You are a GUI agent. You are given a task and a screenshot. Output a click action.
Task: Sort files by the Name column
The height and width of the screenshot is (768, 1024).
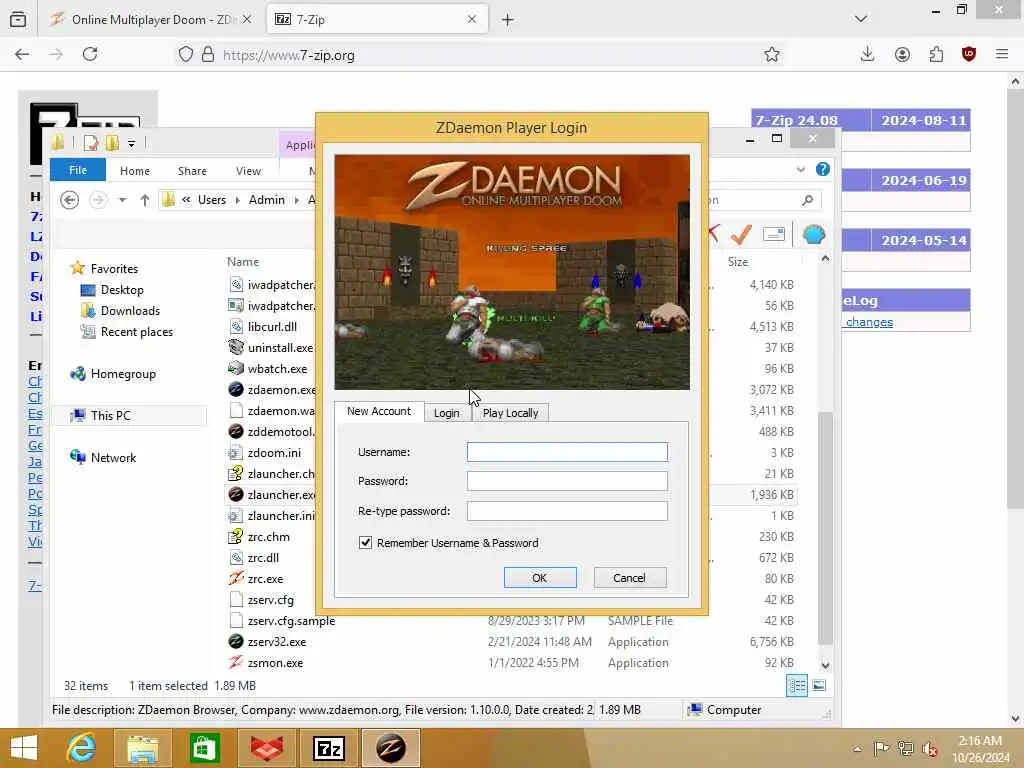(243, 261)
